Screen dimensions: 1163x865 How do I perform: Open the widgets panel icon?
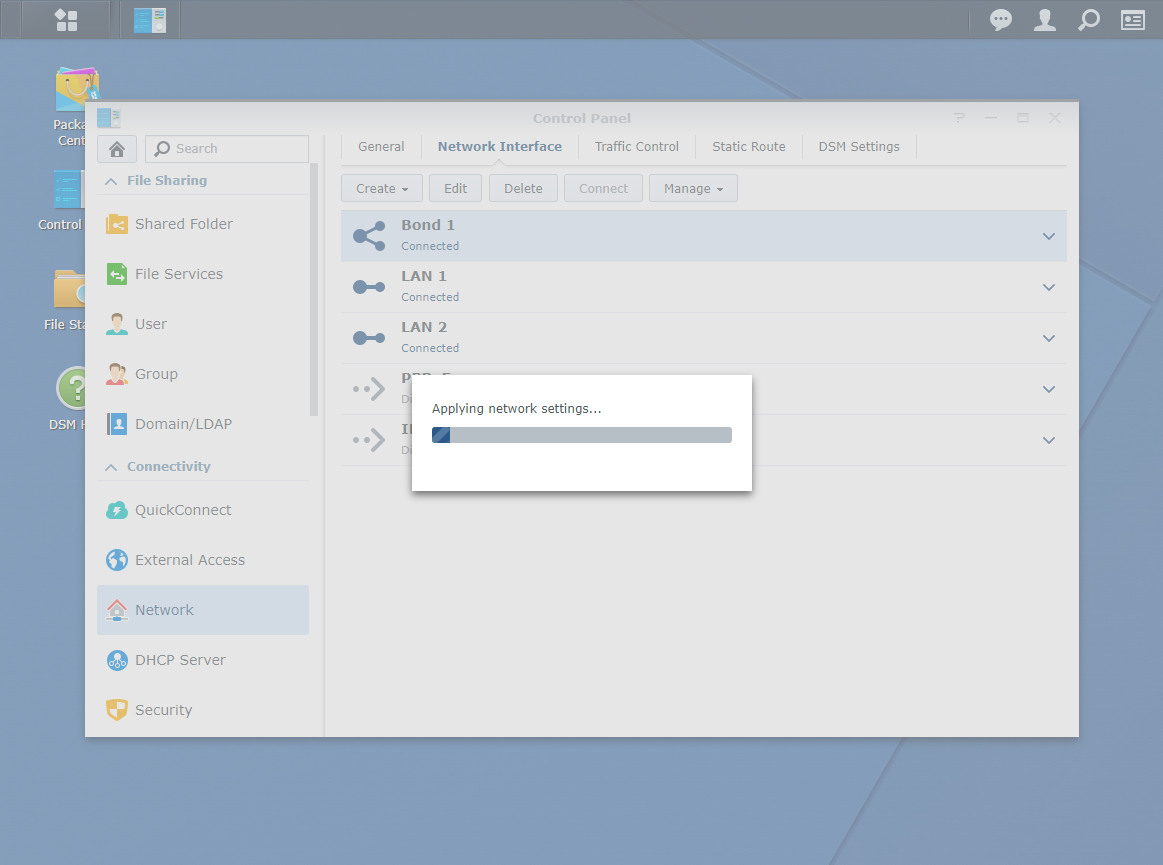(x=1132, y=20)
